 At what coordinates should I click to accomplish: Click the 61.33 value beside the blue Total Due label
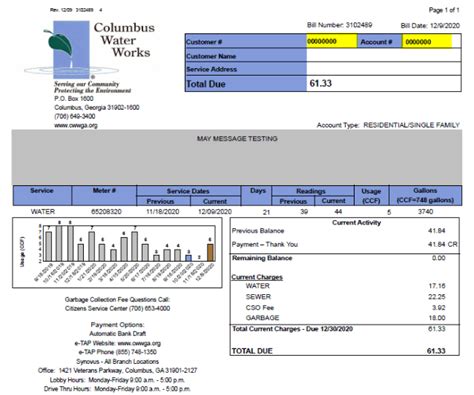[x=320, y=83]
